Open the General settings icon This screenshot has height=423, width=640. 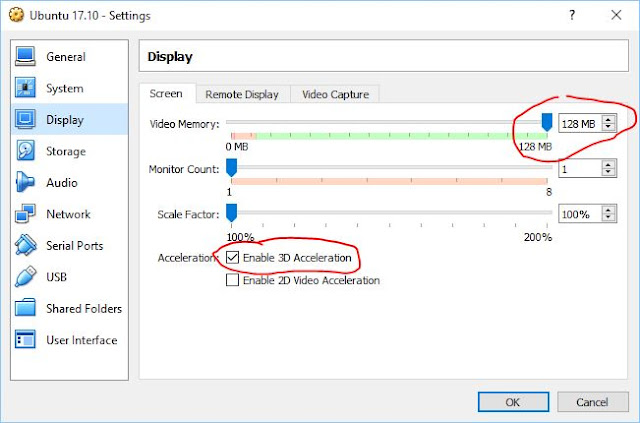pos(25,56)
